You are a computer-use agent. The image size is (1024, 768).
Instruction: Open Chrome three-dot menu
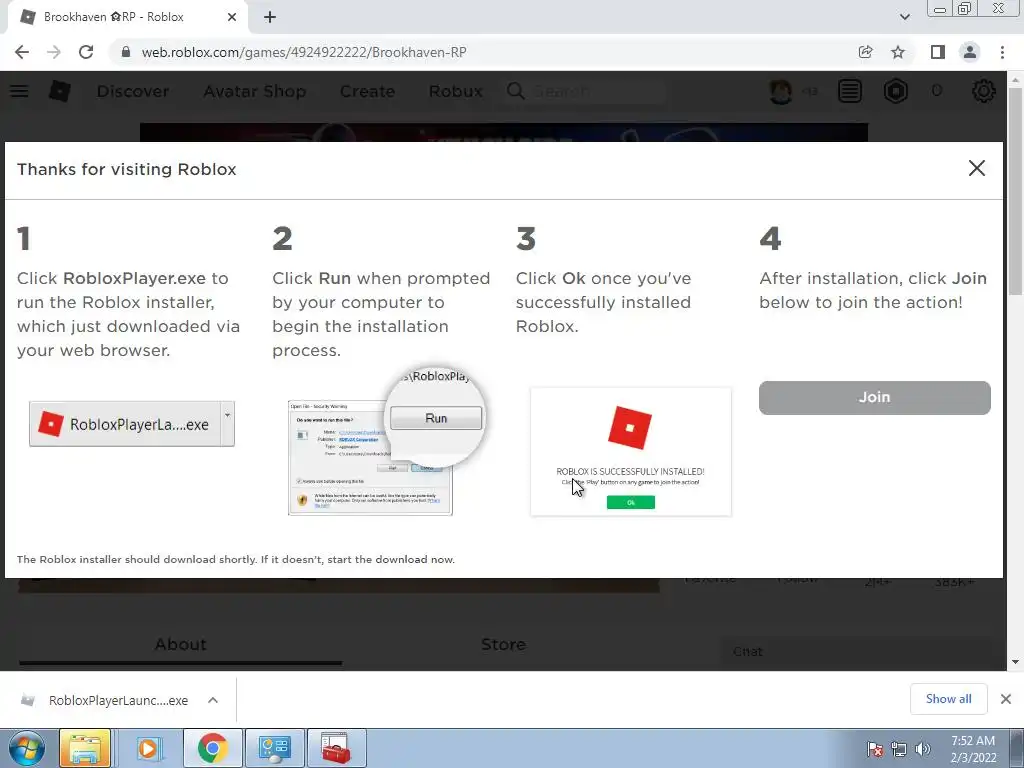1002,52
